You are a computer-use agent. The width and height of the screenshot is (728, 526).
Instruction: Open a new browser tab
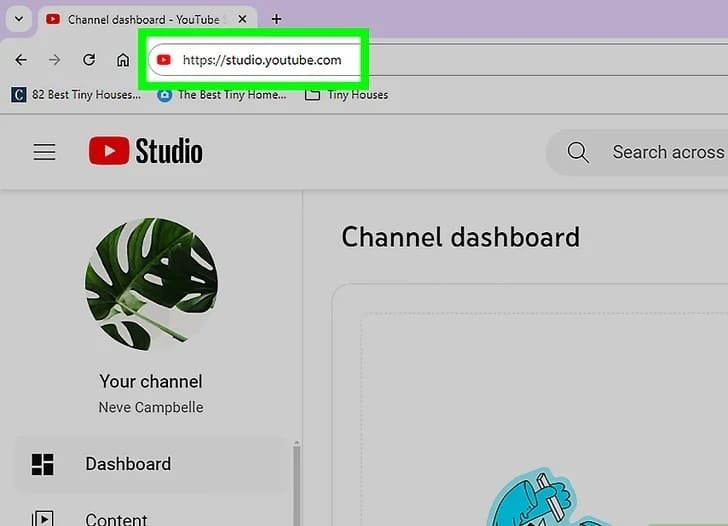277,19
